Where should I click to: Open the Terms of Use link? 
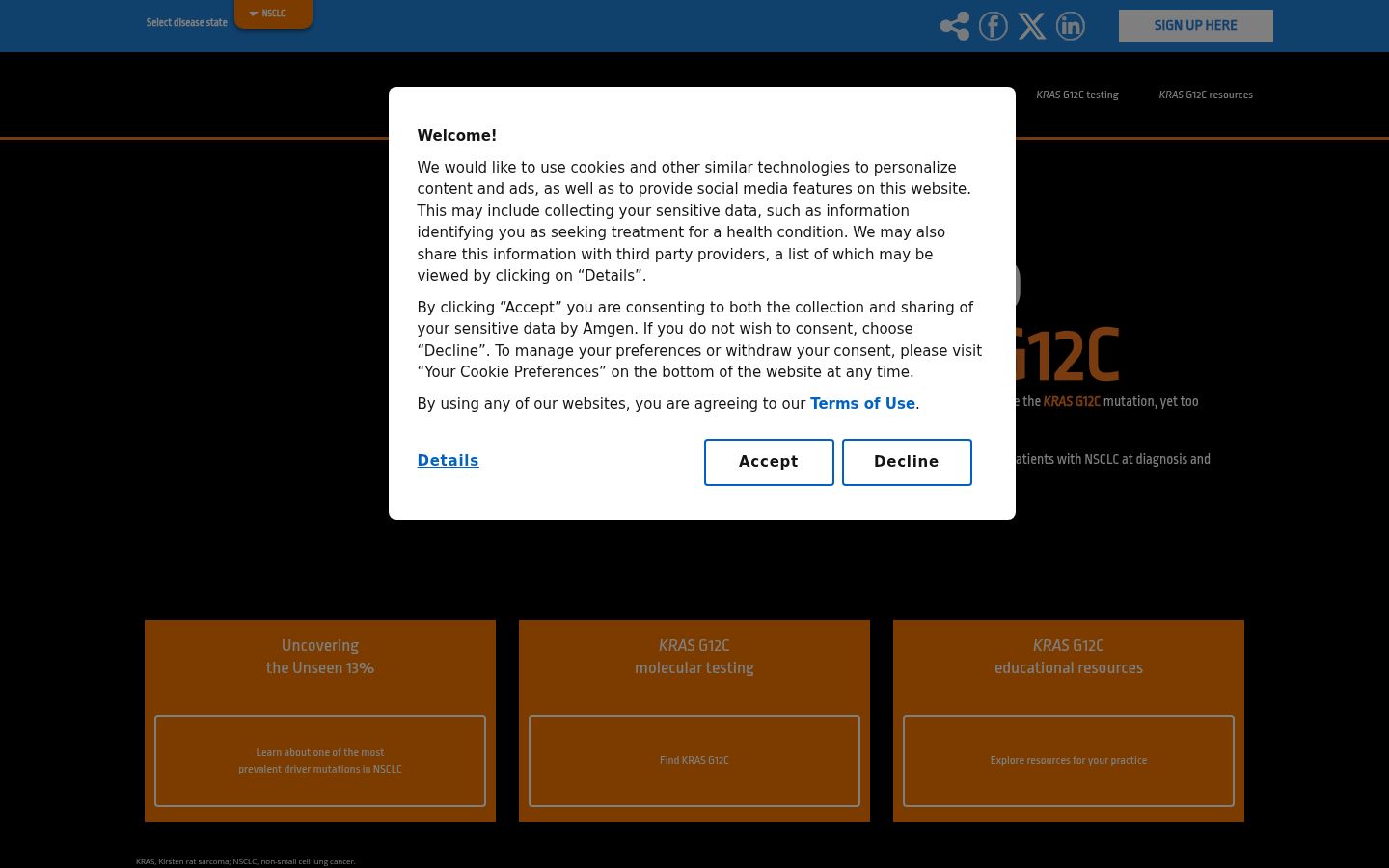click(x=862, y=404)
